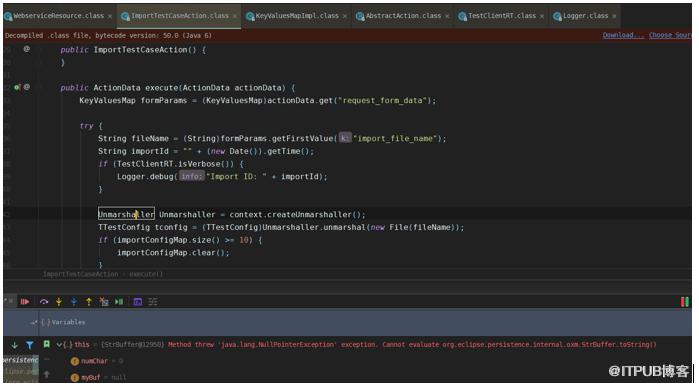The image size is (699, 386).
Task: Click createUnmarshaller() in the code
Action: point(314,214)
